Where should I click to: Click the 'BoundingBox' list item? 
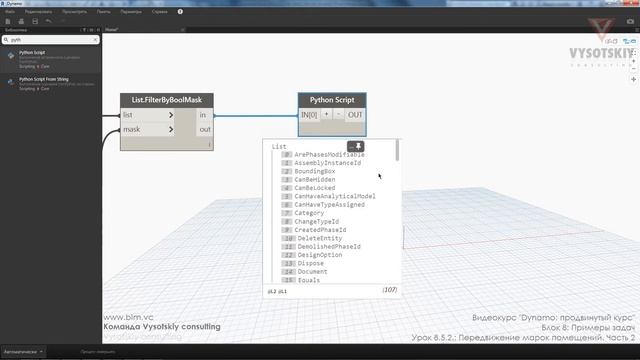[x=315, y=171]
